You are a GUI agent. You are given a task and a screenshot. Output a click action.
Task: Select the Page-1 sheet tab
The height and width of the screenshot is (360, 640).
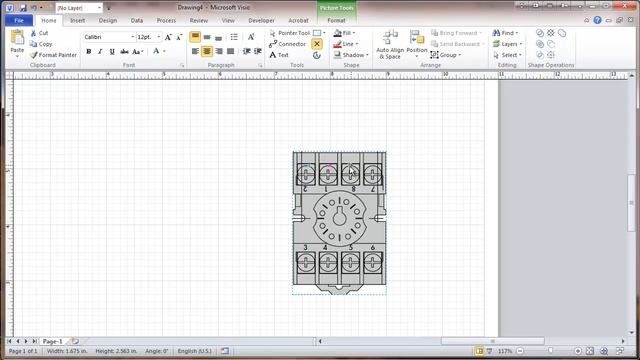point(52,341)
